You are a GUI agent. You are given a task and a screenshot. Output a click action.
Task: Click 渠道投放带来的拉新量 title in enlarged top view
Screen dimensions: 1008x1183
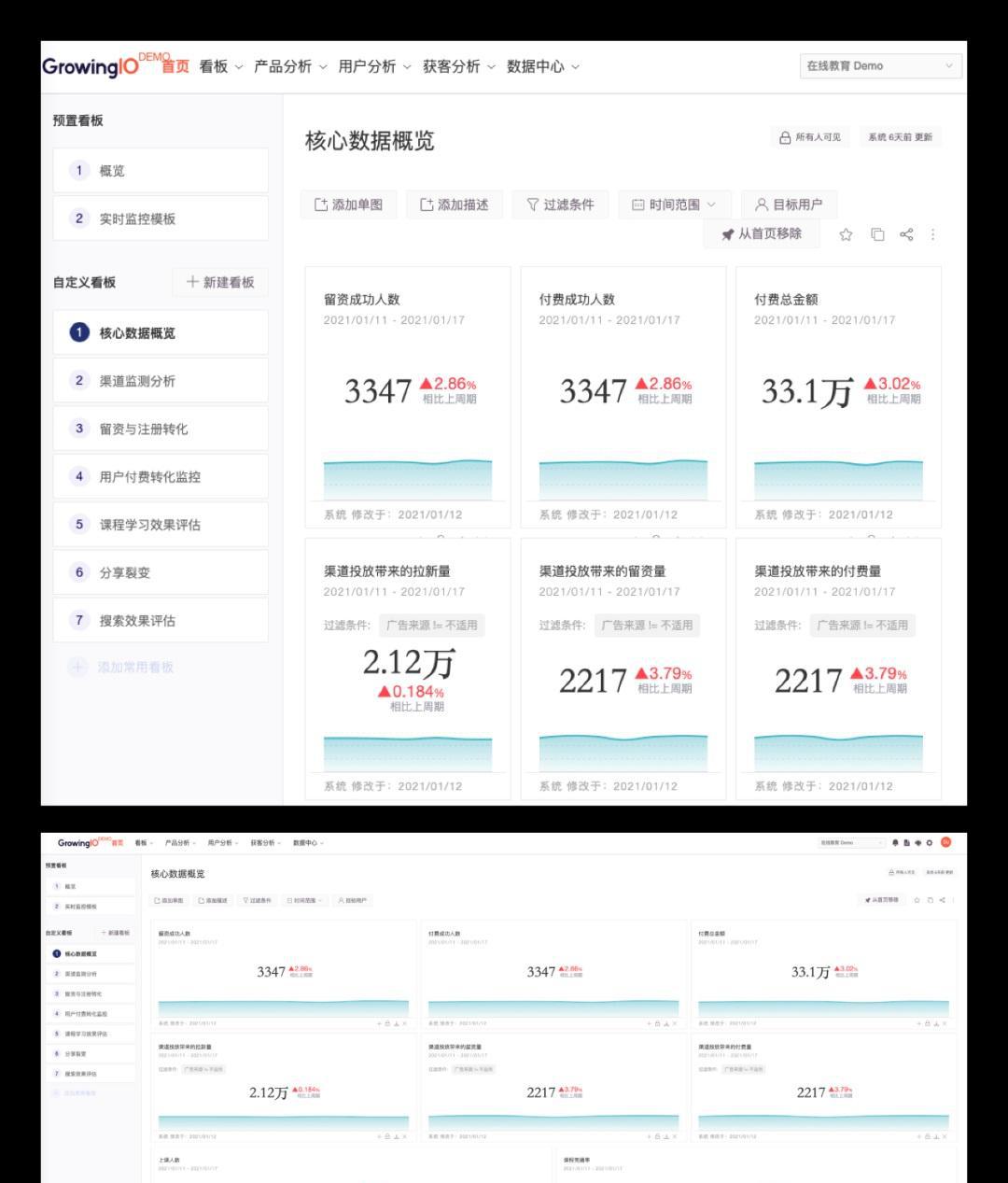point(387,571)
